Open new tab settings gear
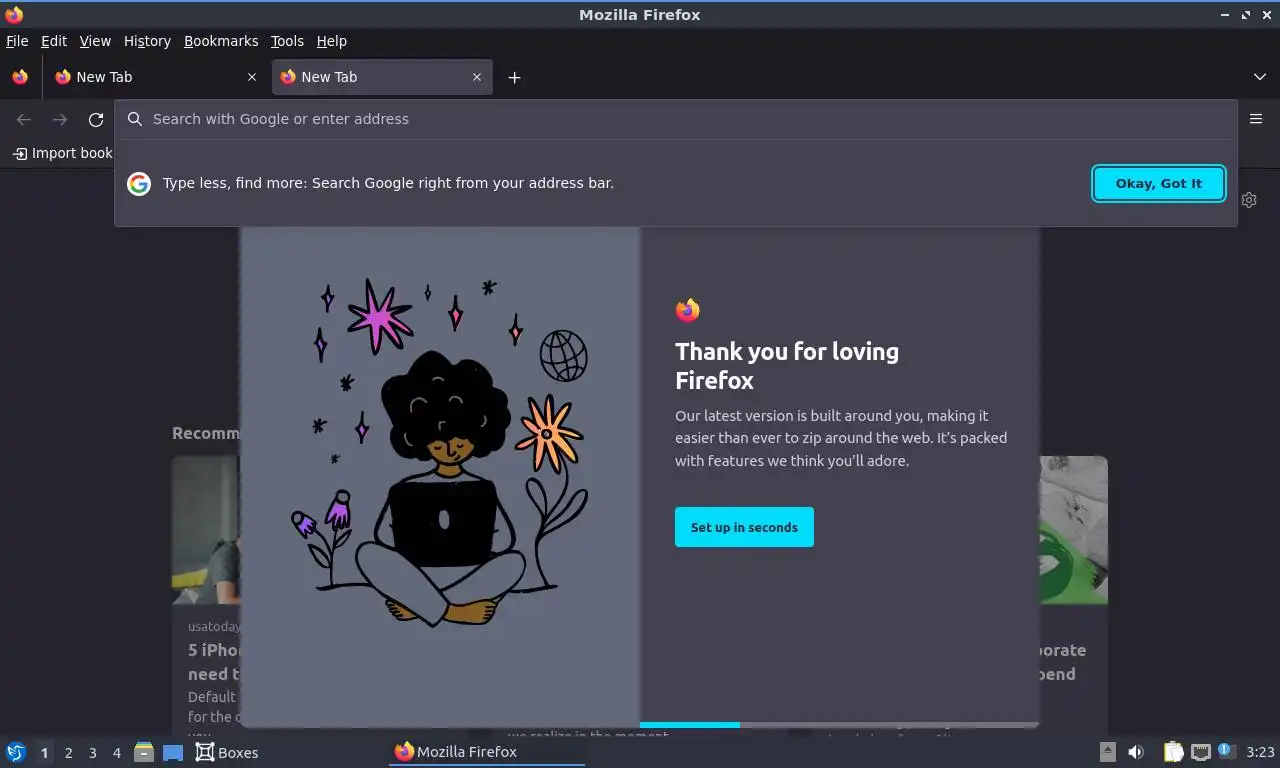This screenshot has width=1280, height=768. pyautogui.click(x=1249, y=200)
